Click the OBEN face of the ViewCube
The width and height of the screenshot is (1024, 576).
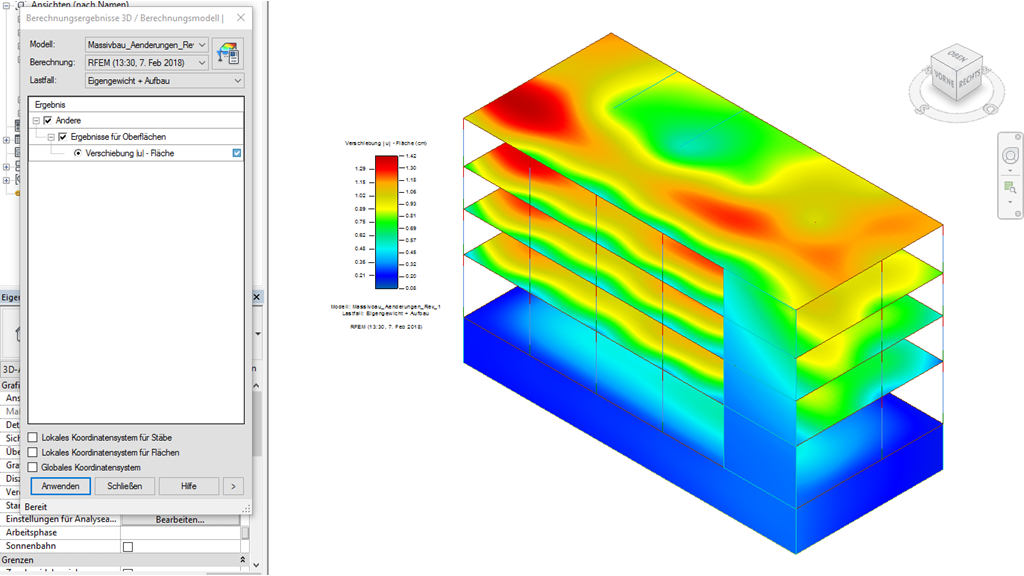click(957, 56)
